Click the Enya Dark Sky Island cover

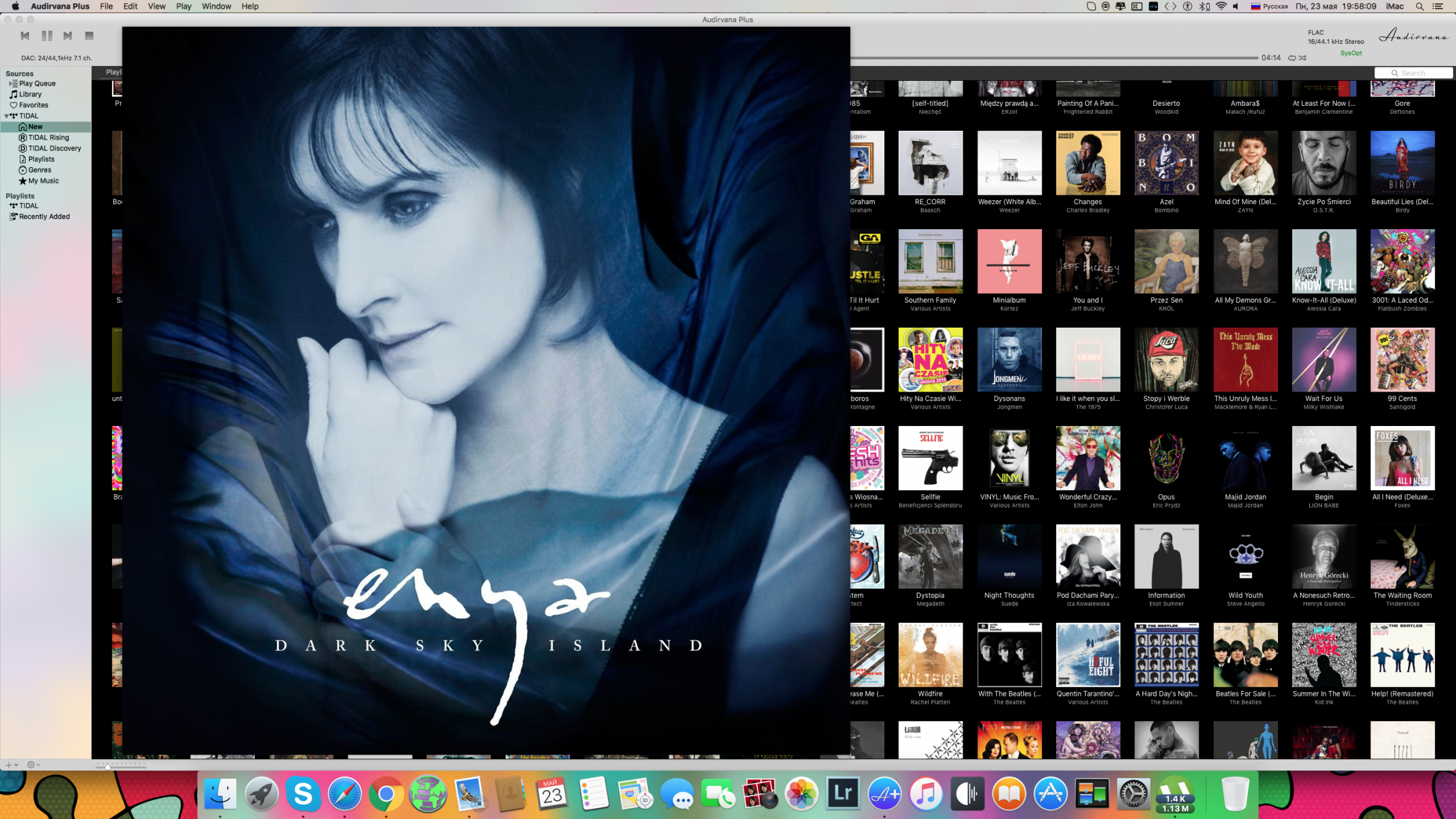[x=486, y=391]
